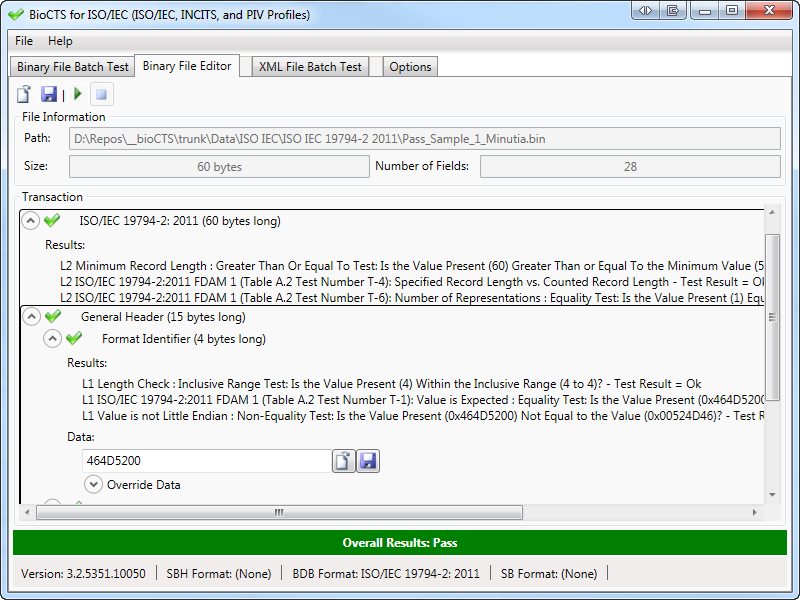Open the Help menu
Screen dimensions: 800x600
(x=60, y=41)
